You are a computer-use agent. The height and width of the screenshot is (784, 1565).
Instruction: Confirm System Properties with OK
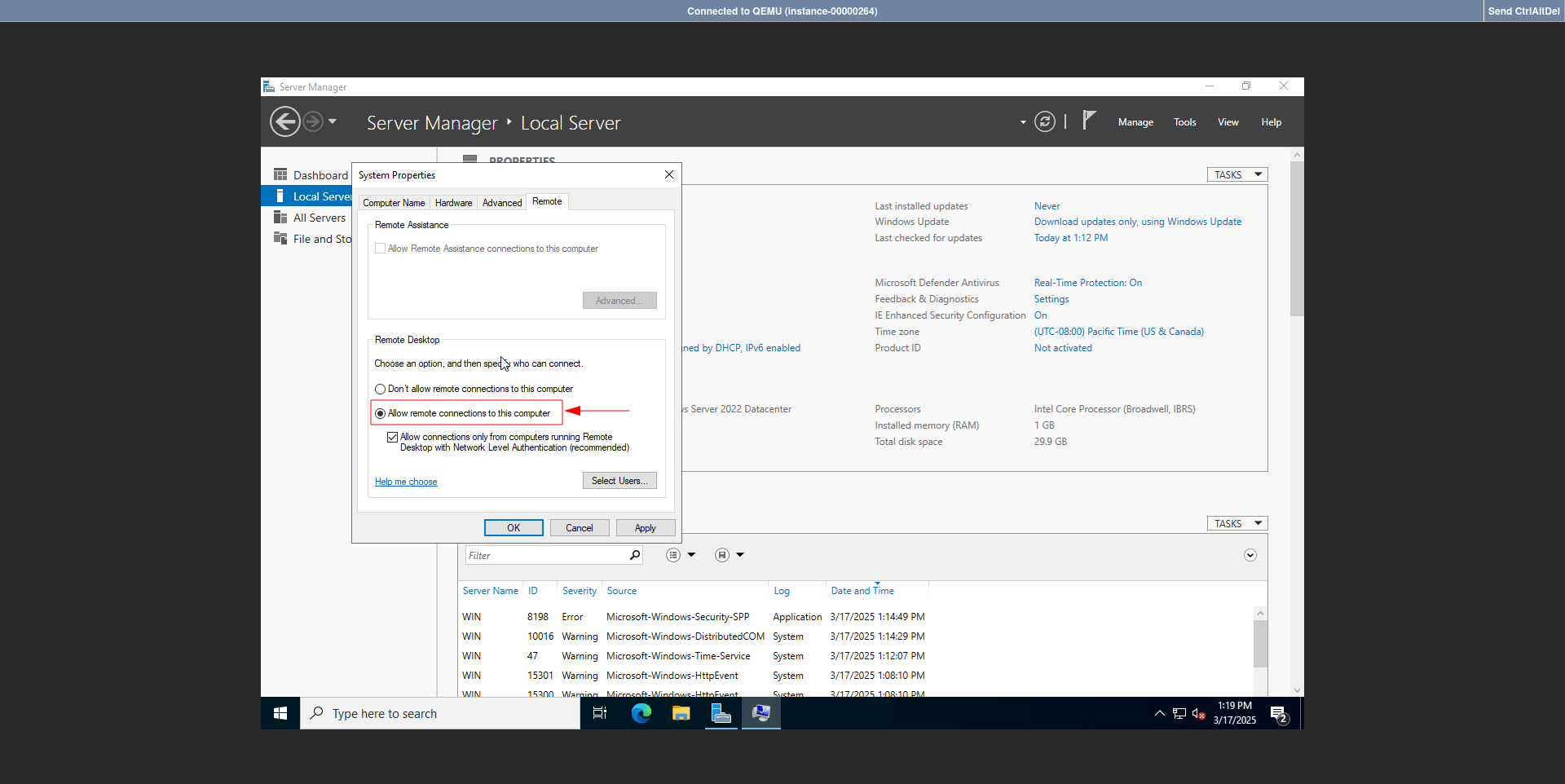514,528
